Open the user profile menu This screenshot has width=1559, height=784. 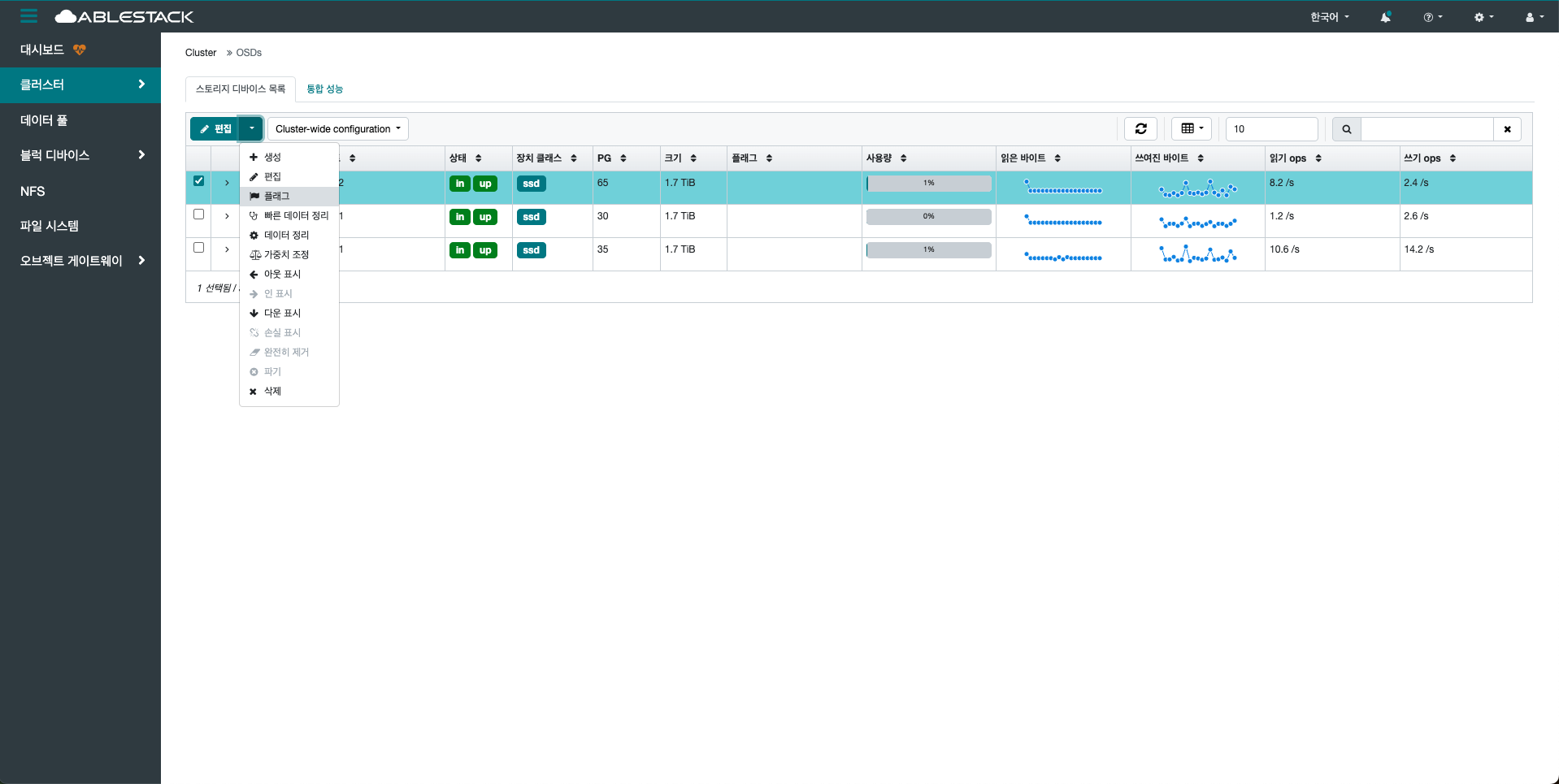[1534, 17]
